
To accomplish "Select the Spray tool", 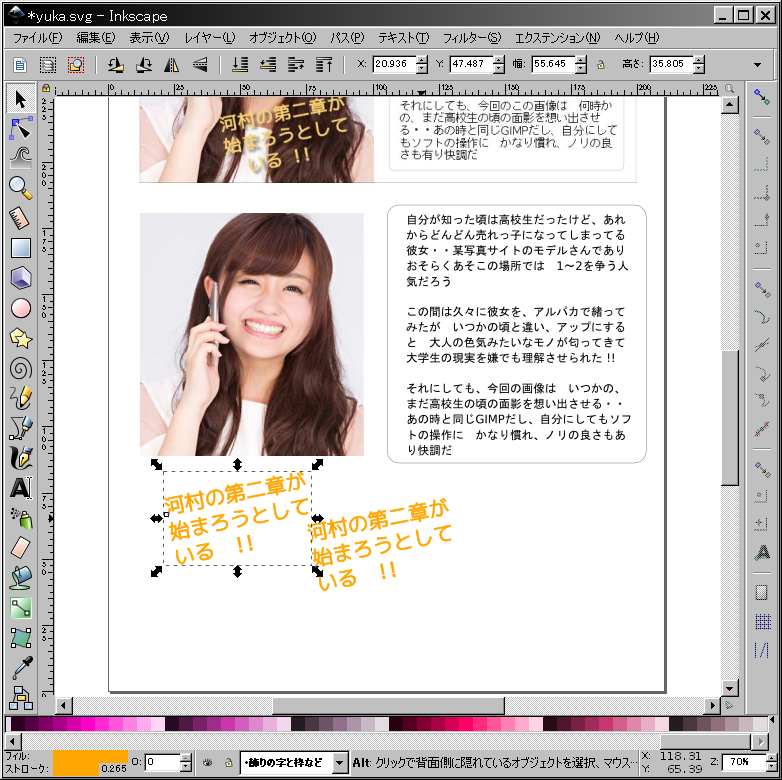I will coord(20,518).
